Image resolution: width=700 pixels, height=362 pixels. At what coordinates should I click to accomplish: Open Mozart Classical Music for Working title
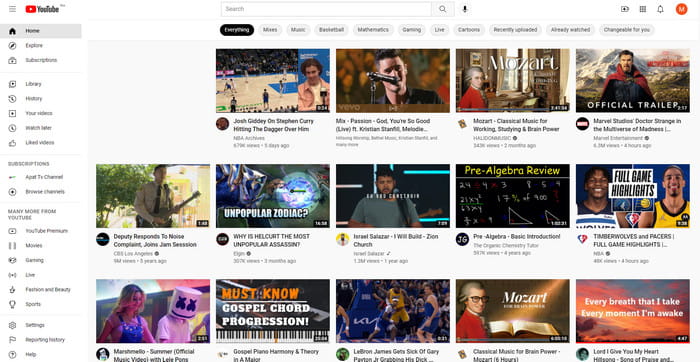[516, 125]
